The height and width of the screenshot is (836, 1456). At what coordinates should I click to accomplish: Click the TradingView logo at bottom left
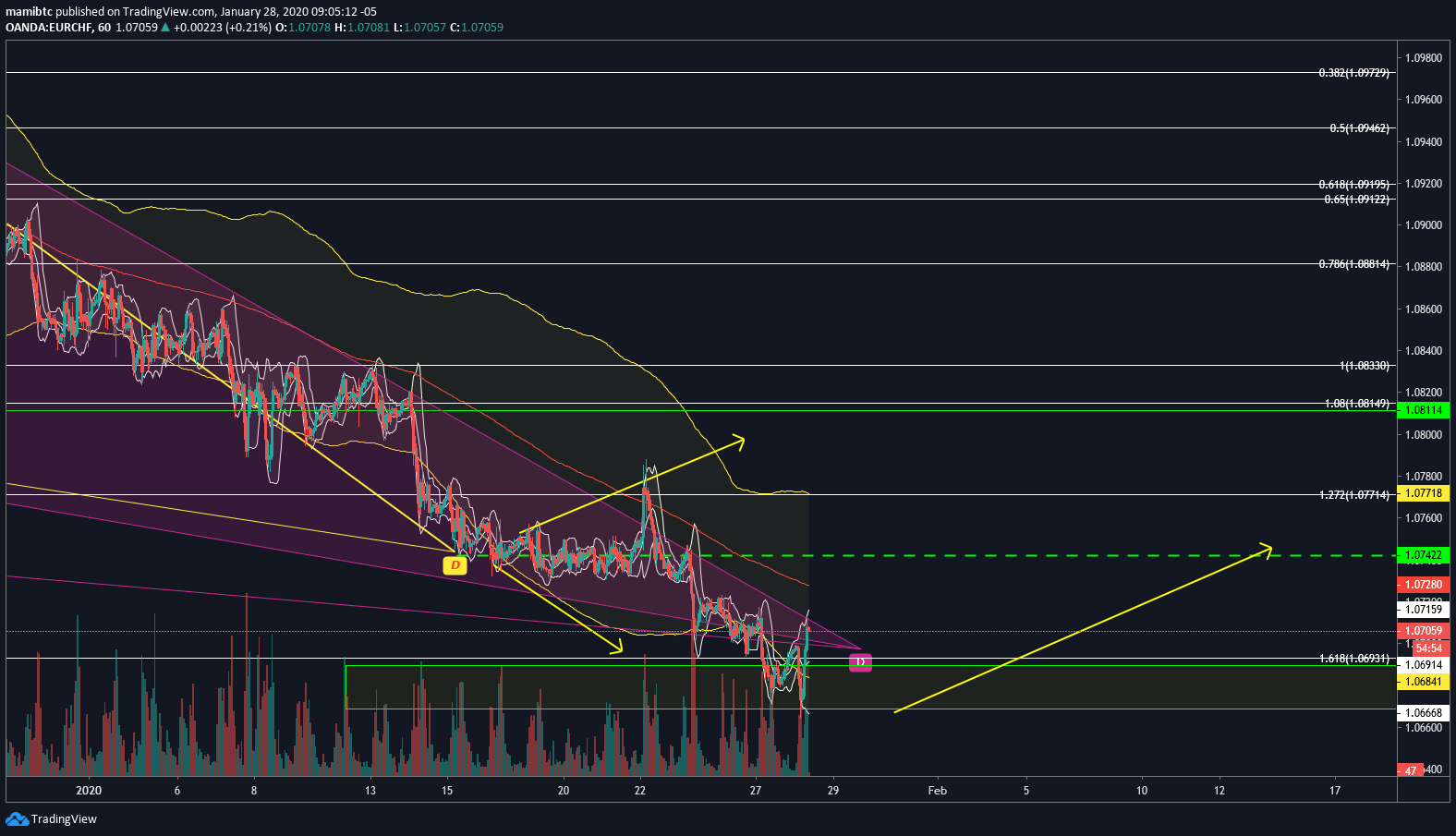[51, 818]
